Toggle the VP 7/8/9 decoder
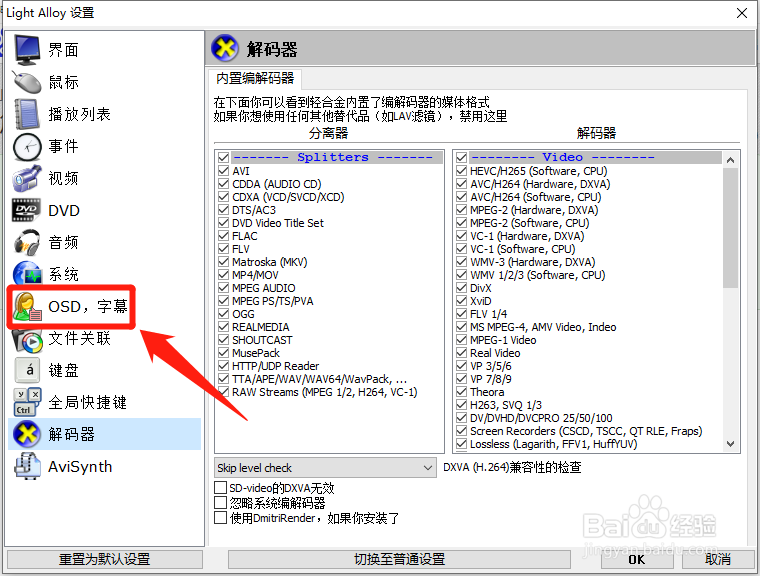Image resolution: width=760 pixels, height=576 pixels. click(461, 379)
